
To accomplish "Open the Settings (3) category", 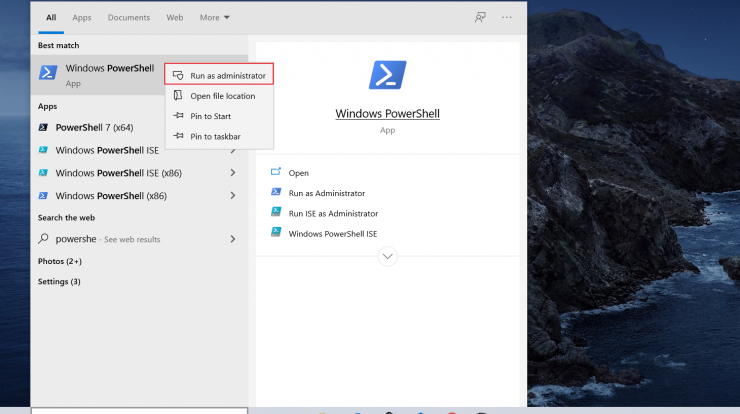I will click(x=59, y=281).
